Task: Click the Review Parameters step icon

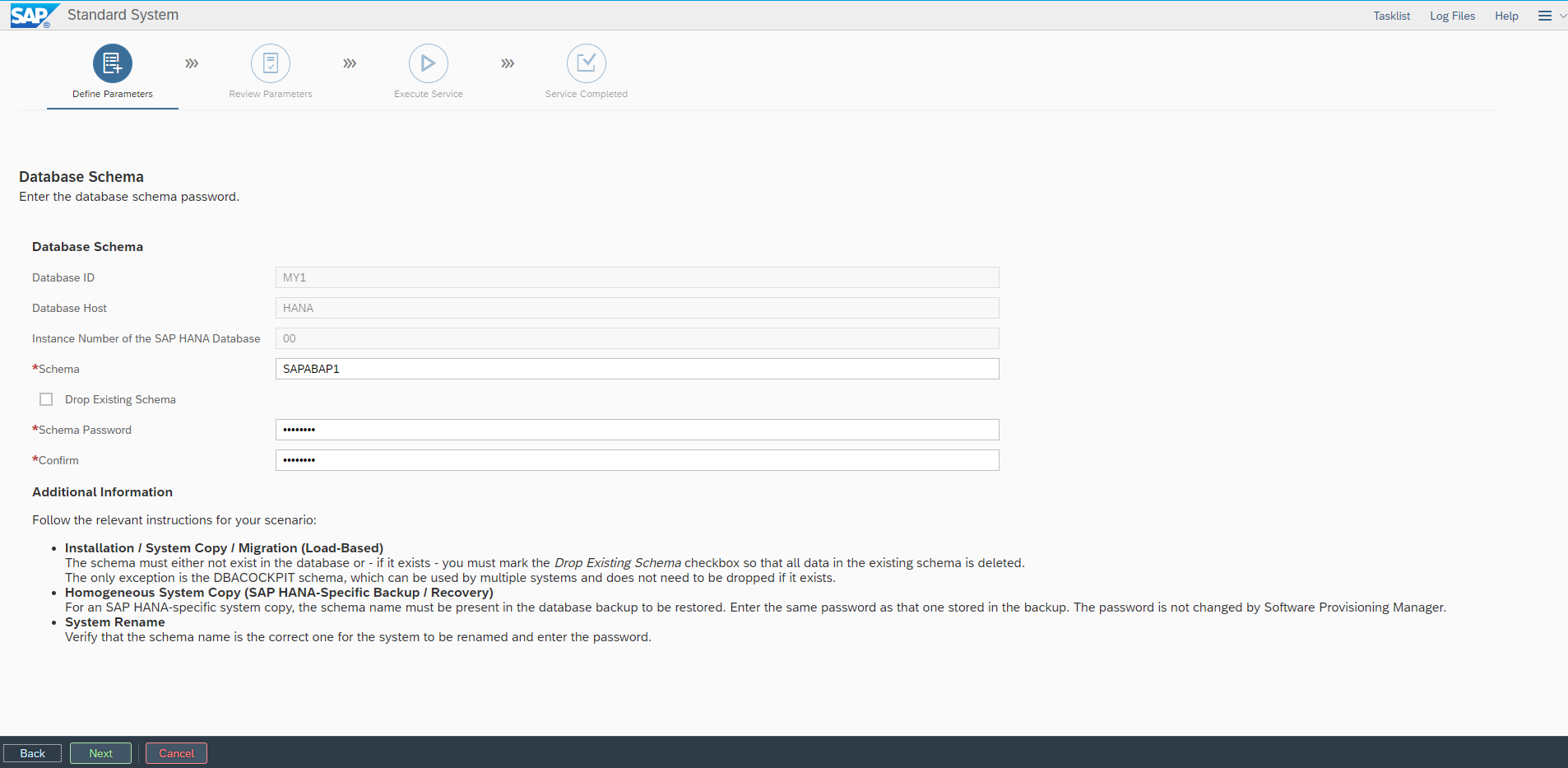Action: pyautogui.click(x=271, y=63)
